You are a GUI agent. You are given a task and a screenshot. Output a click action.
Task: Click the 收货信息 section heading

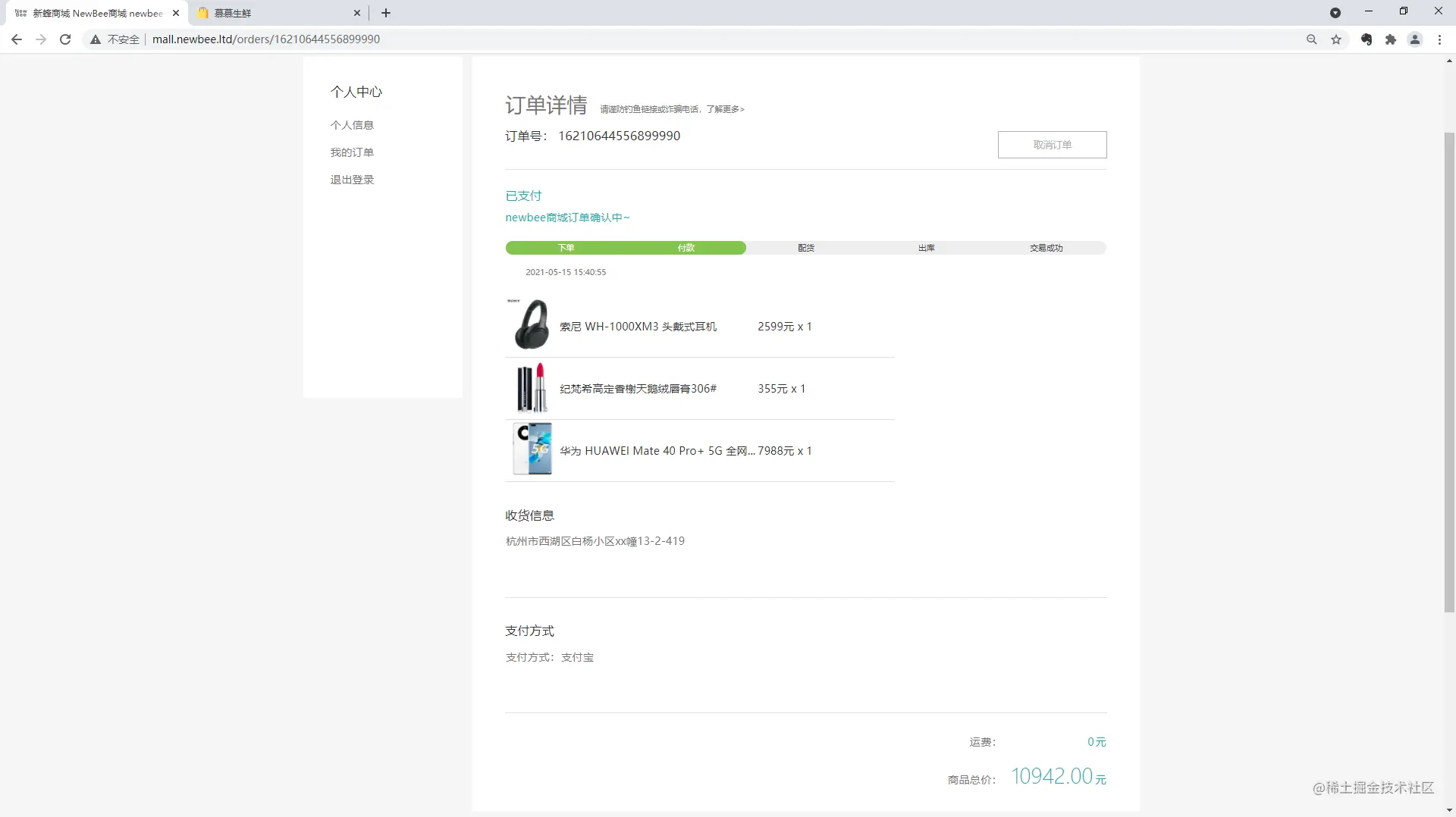pos(529,515)
